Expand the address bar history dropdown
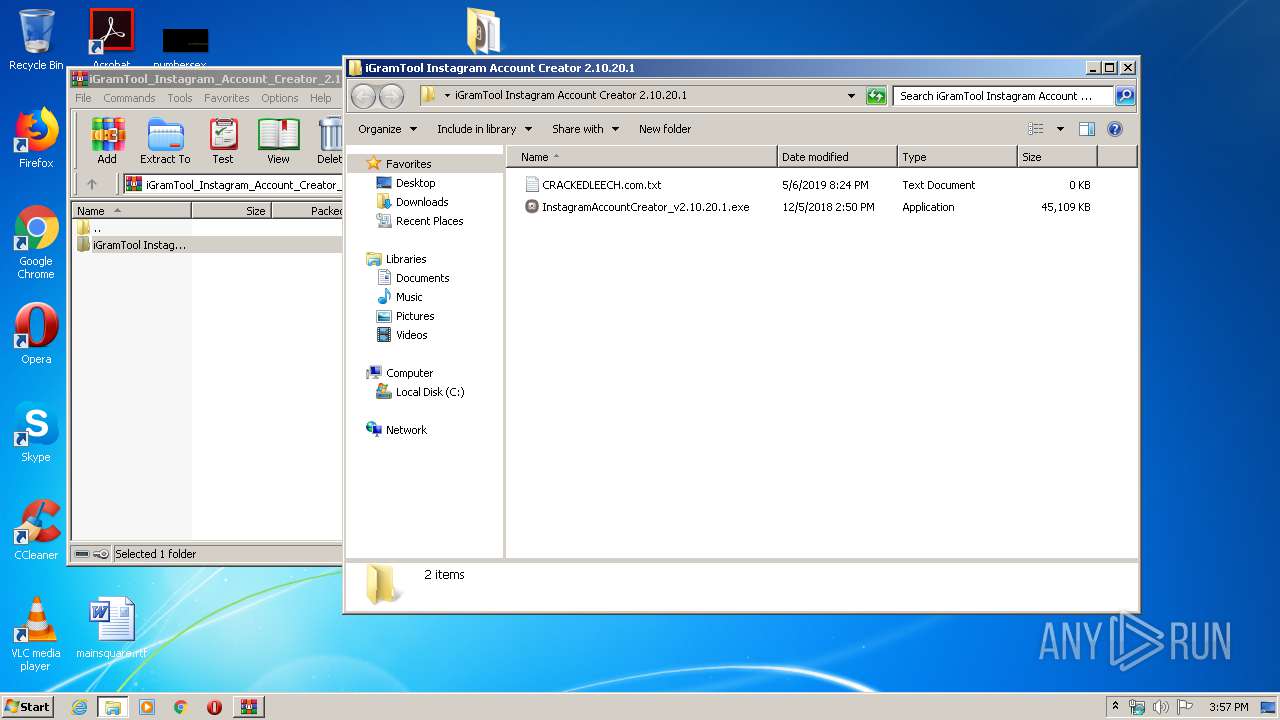Image resolution: width=1280 pixels, height=720 pixels. [851, 96]
